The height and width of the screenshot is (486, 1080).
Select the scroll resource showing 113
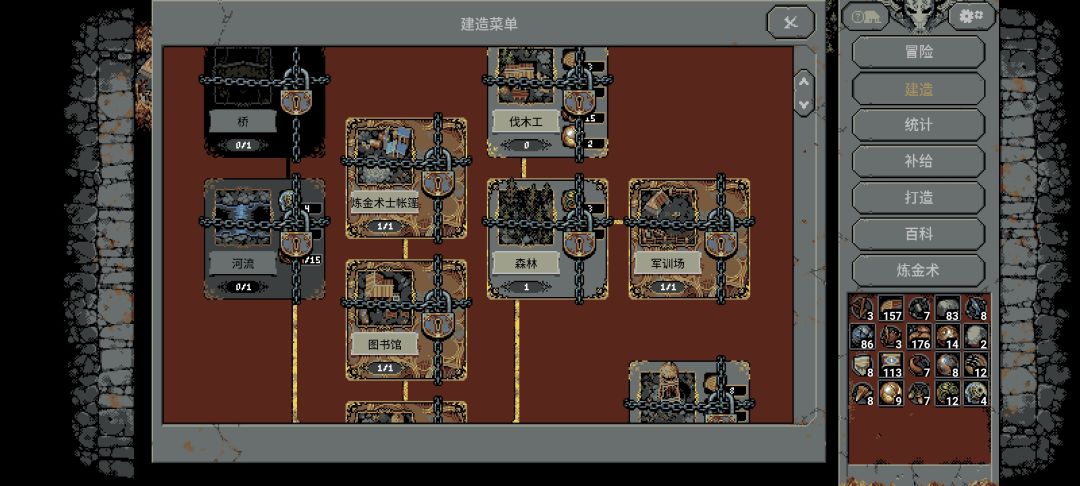pyautogui.click(x=891, y=365)
